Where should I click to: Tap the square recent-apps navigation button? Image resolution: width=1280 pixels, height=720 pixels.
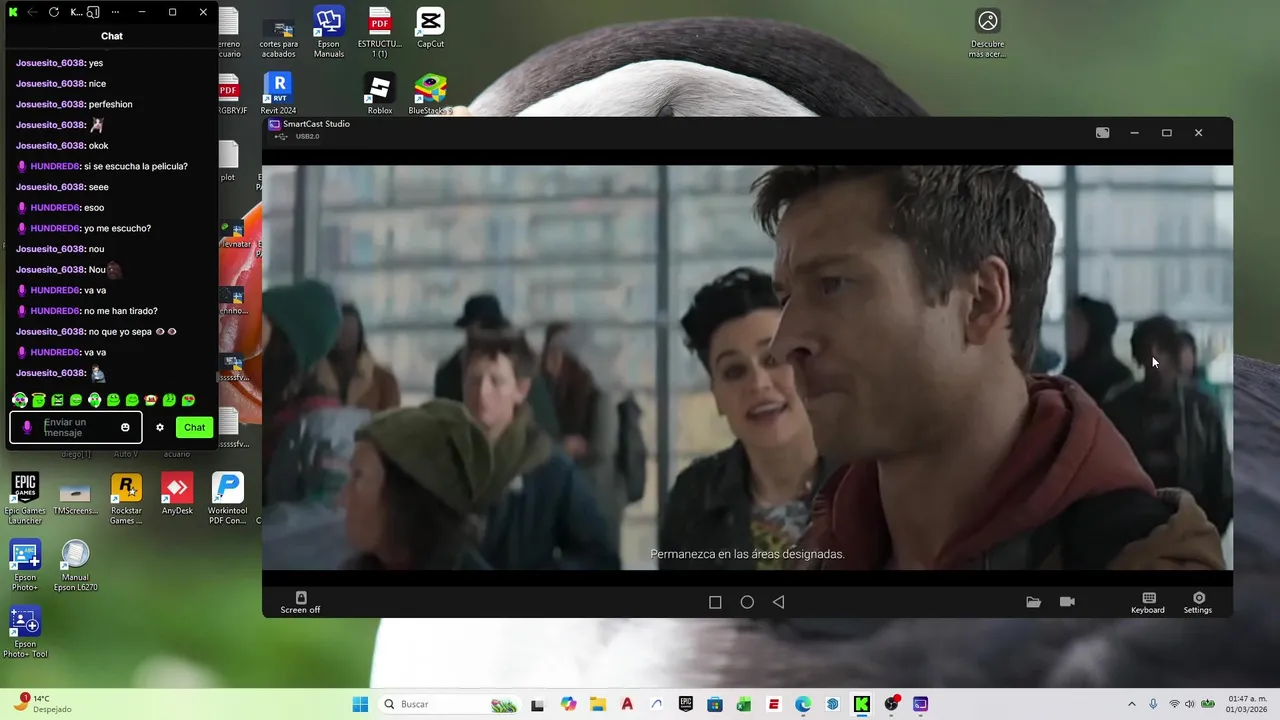(x=715, y=602)
